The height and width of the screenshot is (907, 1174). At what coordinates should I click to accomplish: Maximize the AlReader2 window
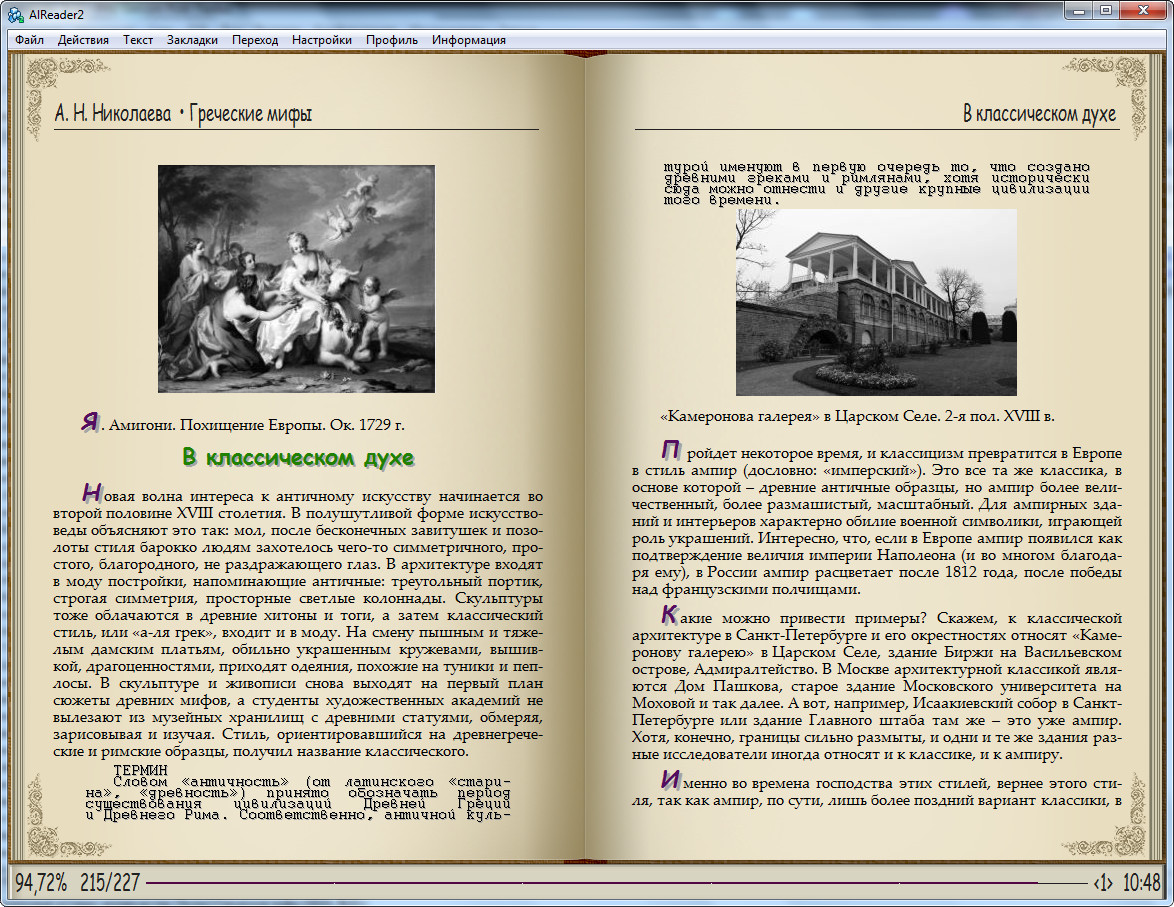tap(1106, 10)
